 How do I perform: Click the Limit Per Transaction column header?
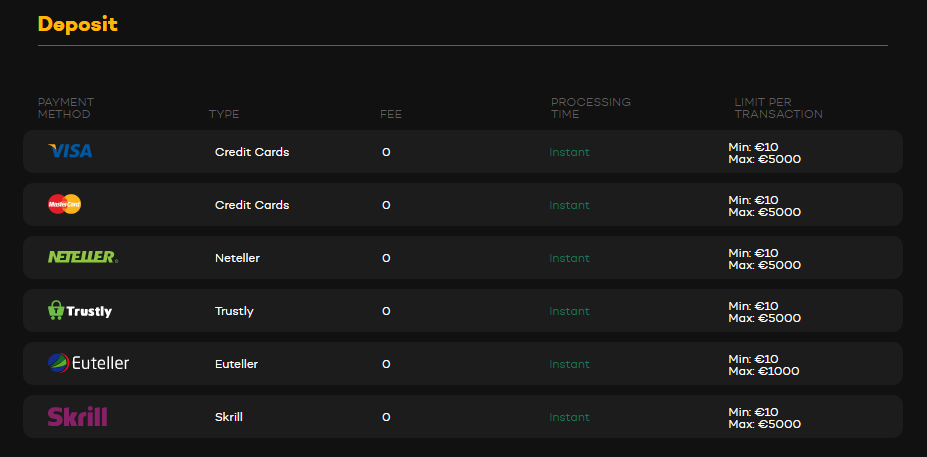(x=779, y=108)
